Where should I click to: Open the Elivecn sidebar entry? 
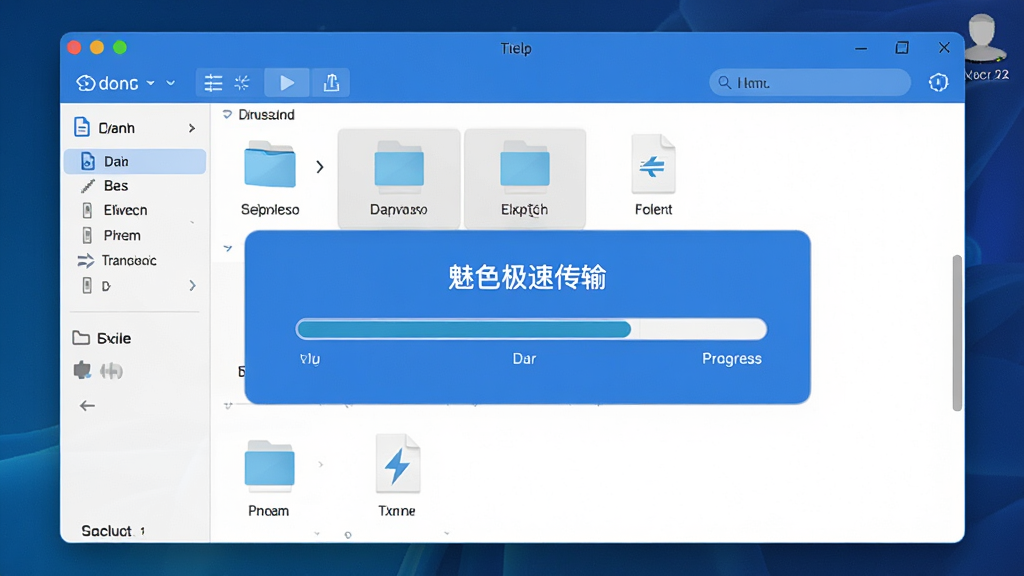[125, 210]
